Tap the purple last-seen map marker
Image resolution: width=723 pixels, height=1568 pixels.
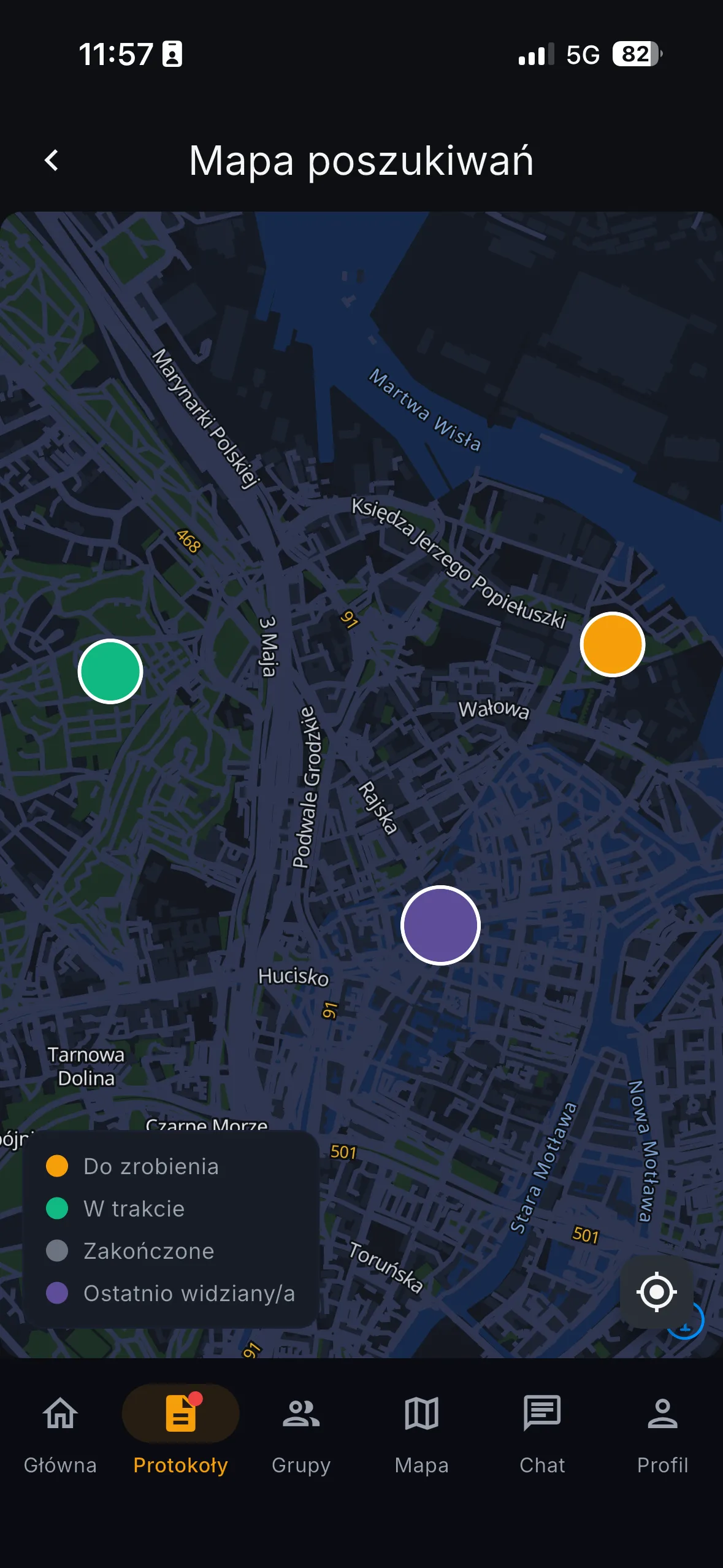[x=440, y=925]
